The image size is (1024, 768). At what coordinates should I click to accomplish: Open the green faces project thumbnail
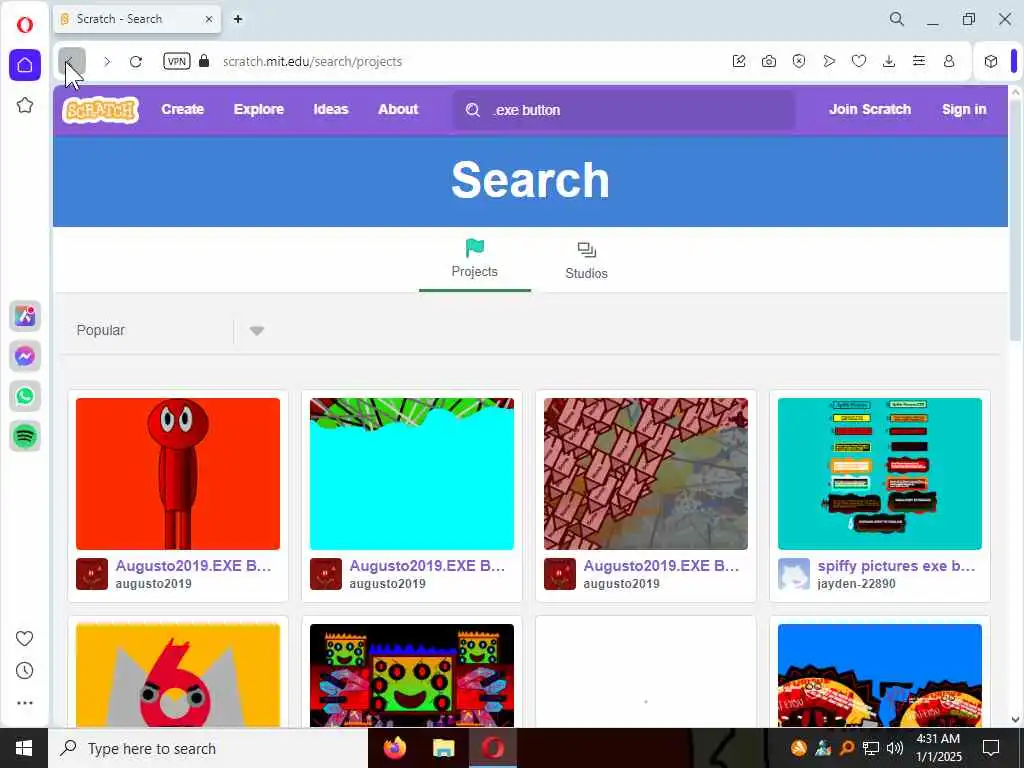pos(411,675)
